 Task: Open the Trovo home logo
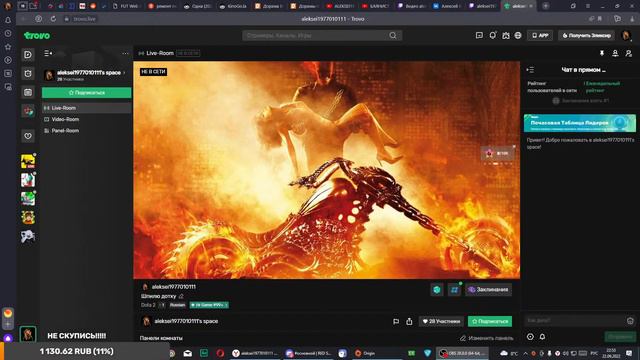[x=37, y=36]
